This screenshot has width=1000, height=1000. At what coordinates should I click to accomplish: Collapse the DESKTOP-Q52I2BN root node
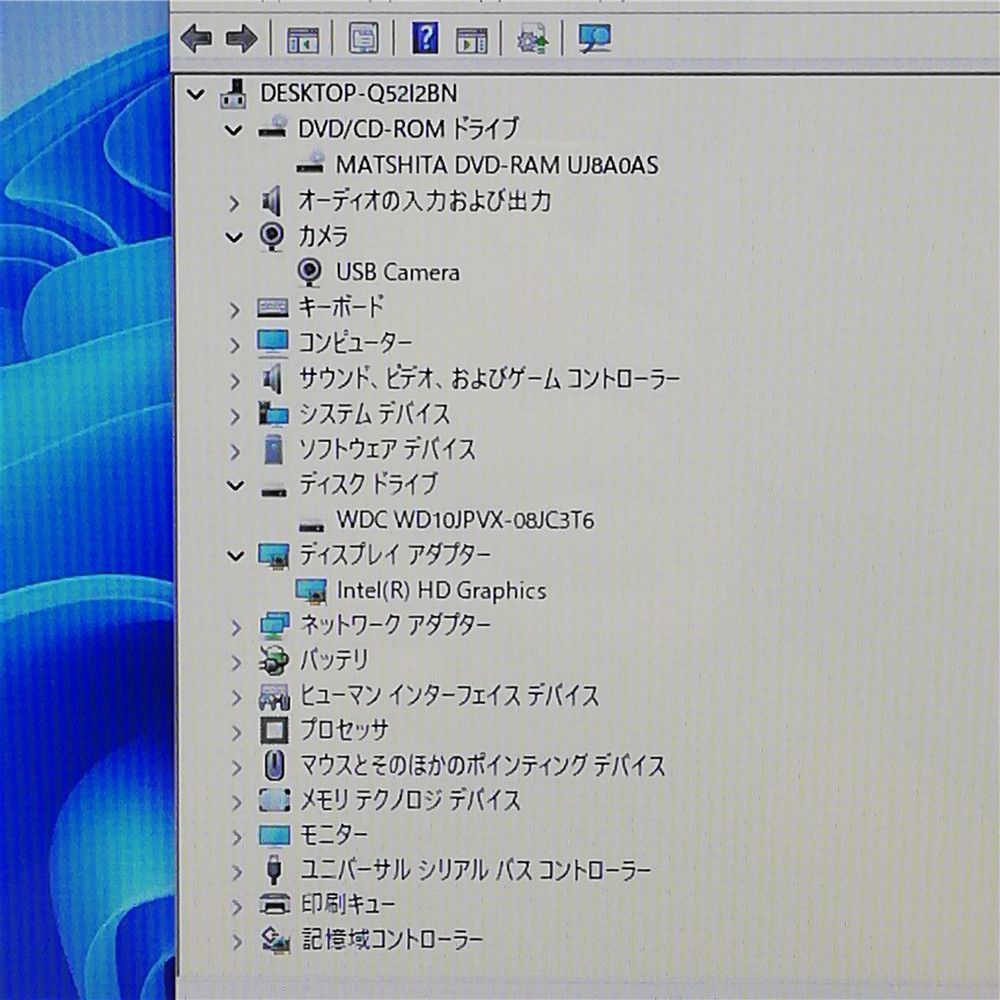[196, 94]
